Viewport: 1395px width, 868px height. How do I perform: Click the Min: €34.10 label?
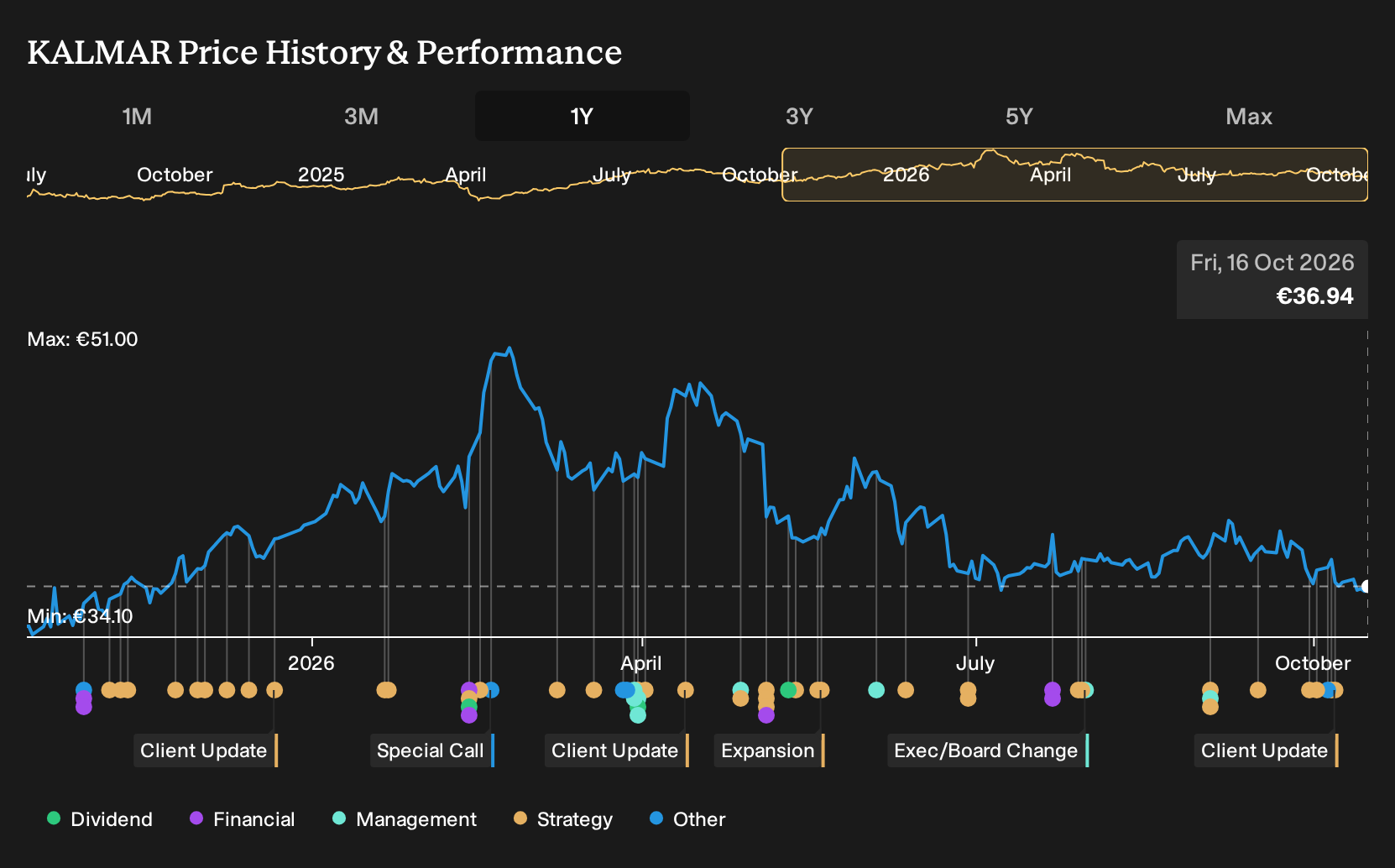pos(80,616)
